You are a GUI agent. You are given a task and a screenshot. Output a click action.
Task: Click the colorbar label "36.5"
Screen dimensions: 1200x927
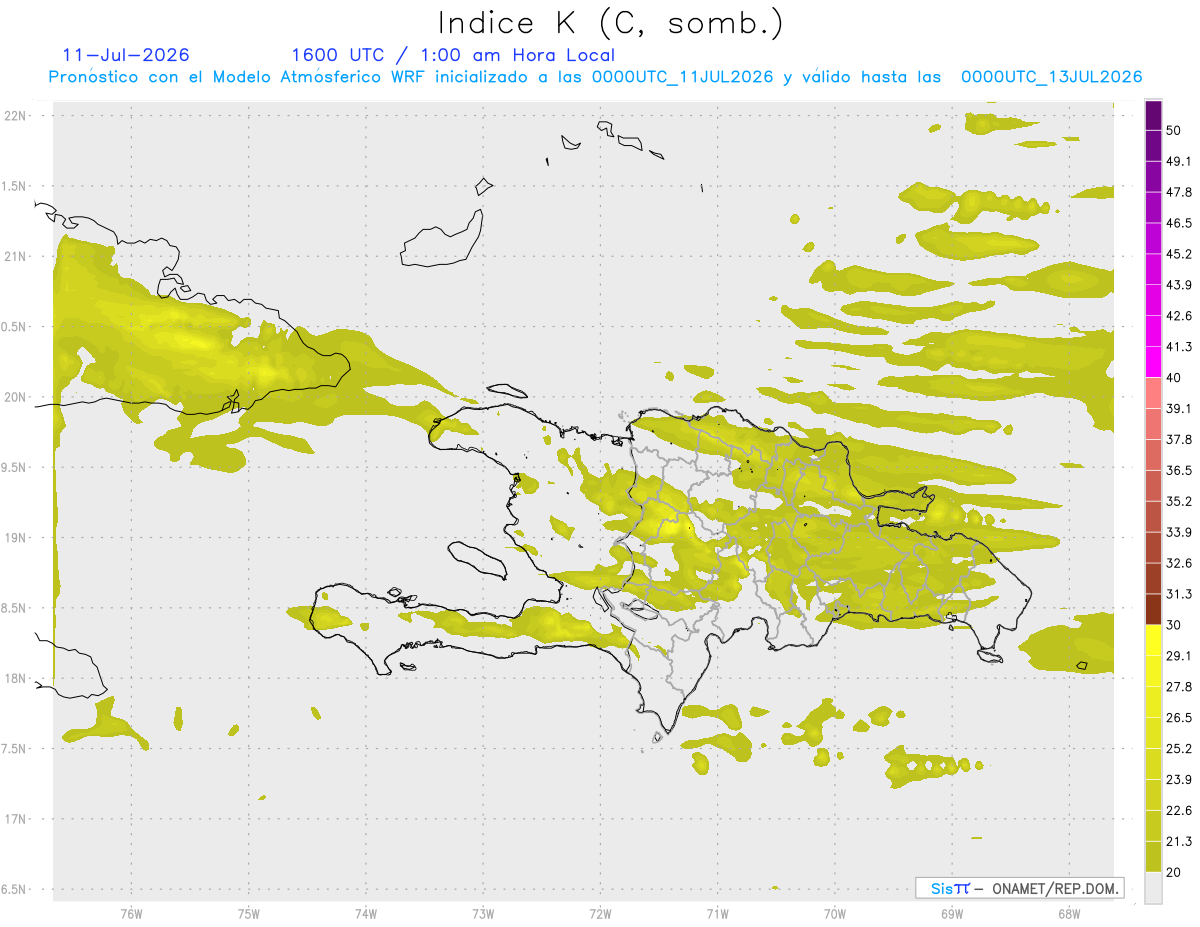click(1179, 471)
